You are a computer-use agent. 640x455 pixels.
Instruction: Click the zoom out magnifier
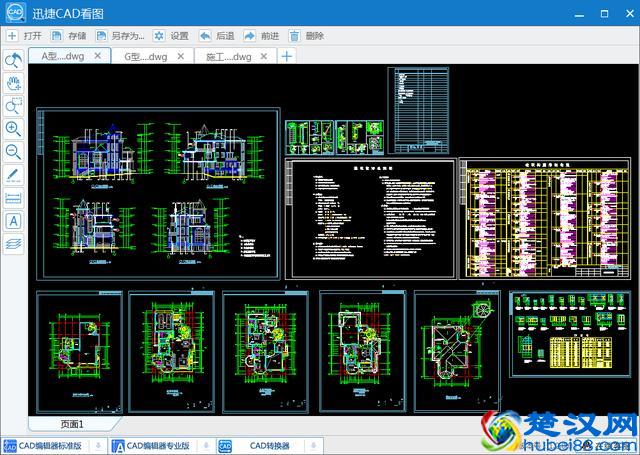(14, 152)
